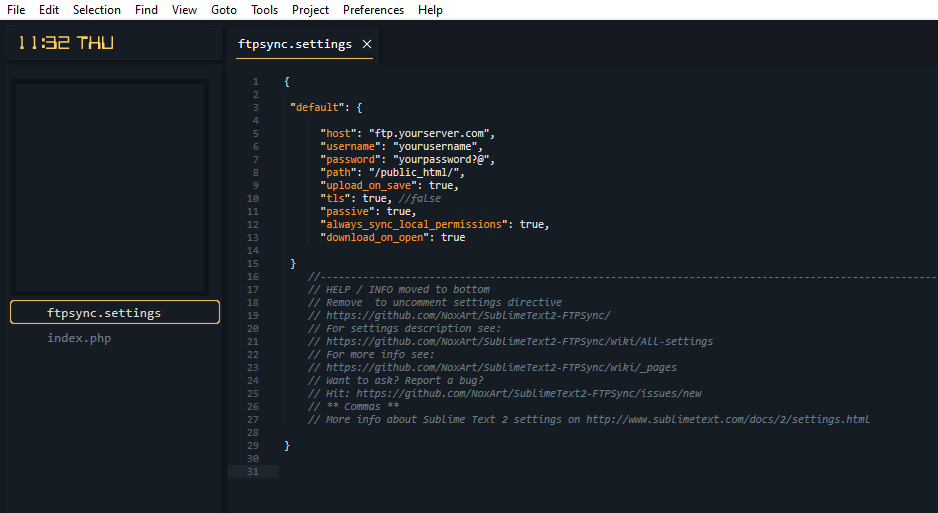Click the minimap preview panel in sidebar
Viewport: 938px width, 513px height.
[110, 187]
